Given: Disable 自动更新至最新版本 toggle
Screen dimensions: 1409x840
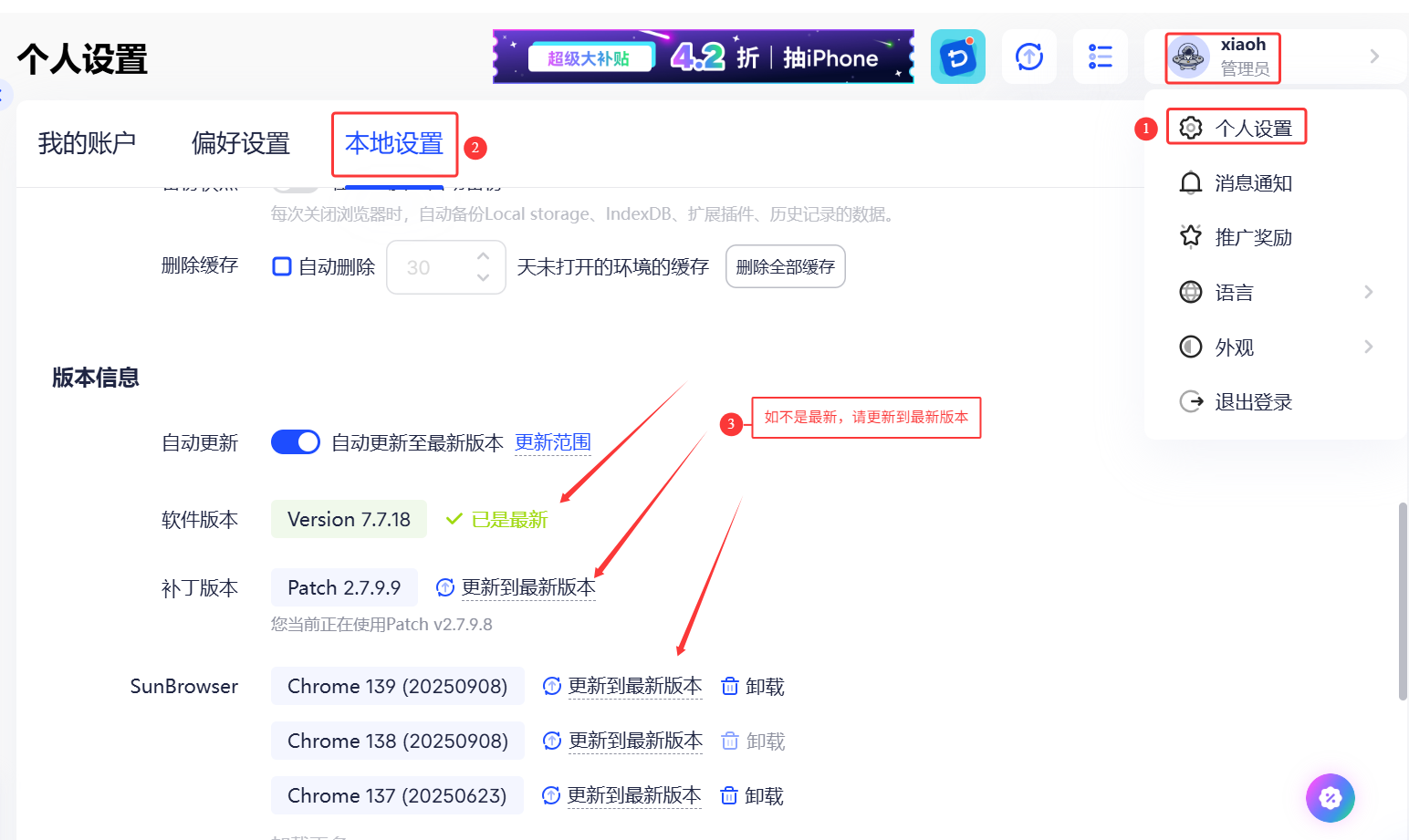Looking at the screenshot, I should [x=295, y=441].
